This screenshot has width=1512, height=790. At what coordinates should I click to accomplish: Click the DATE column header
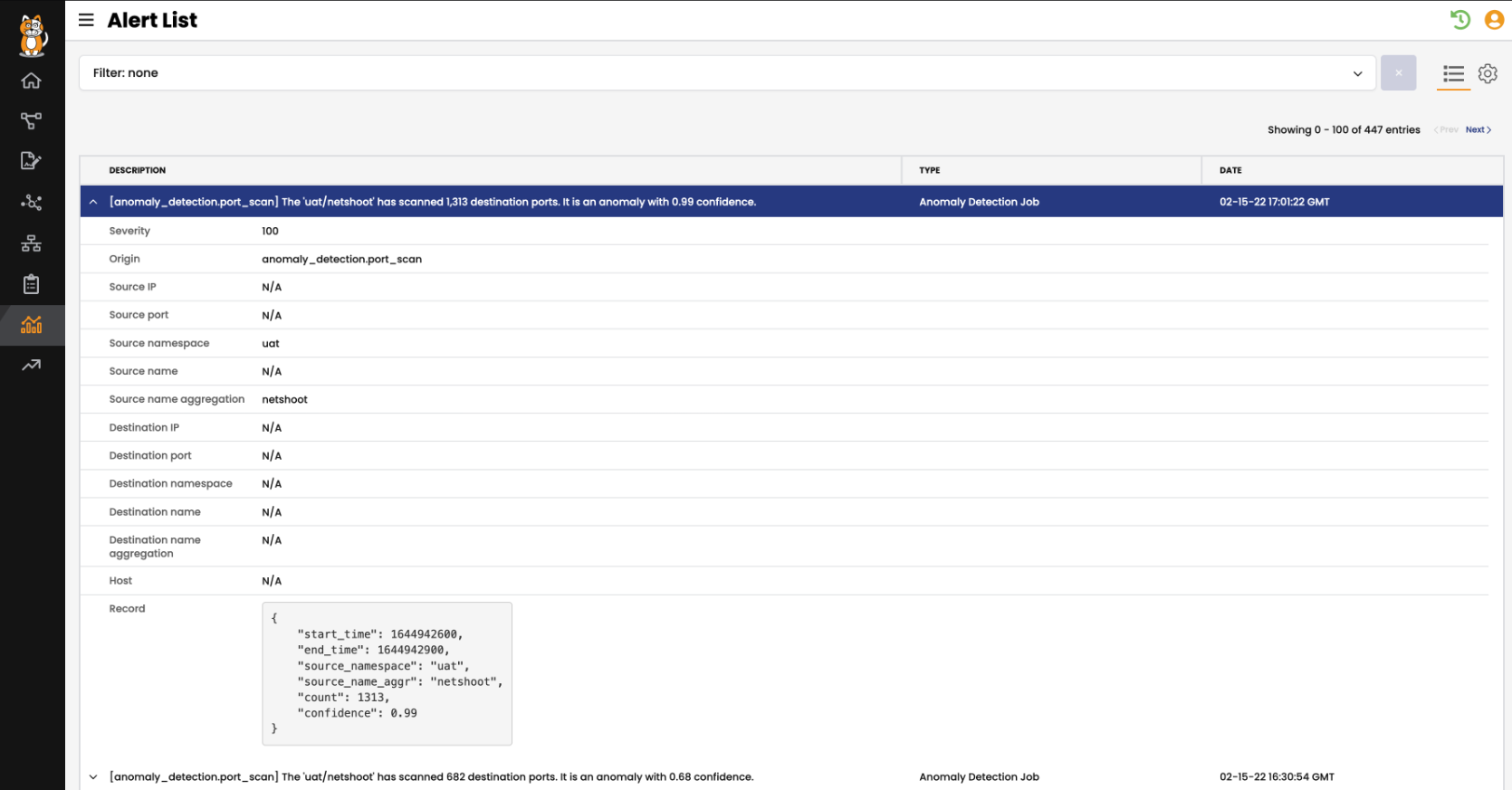pyautogui.click(x=1230, y=170)
